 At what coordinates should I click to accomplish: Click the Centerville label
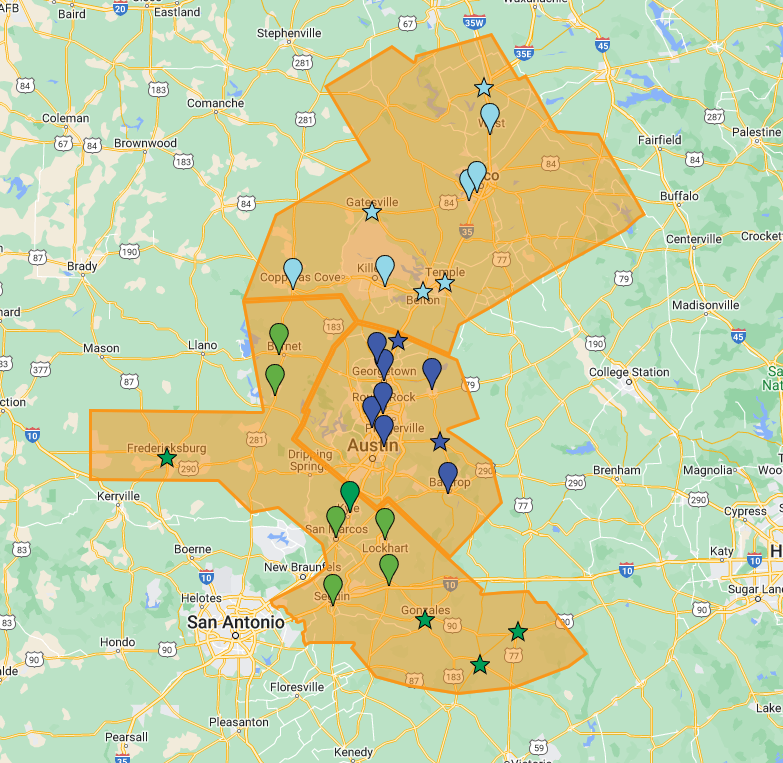[x=694, y=239]
